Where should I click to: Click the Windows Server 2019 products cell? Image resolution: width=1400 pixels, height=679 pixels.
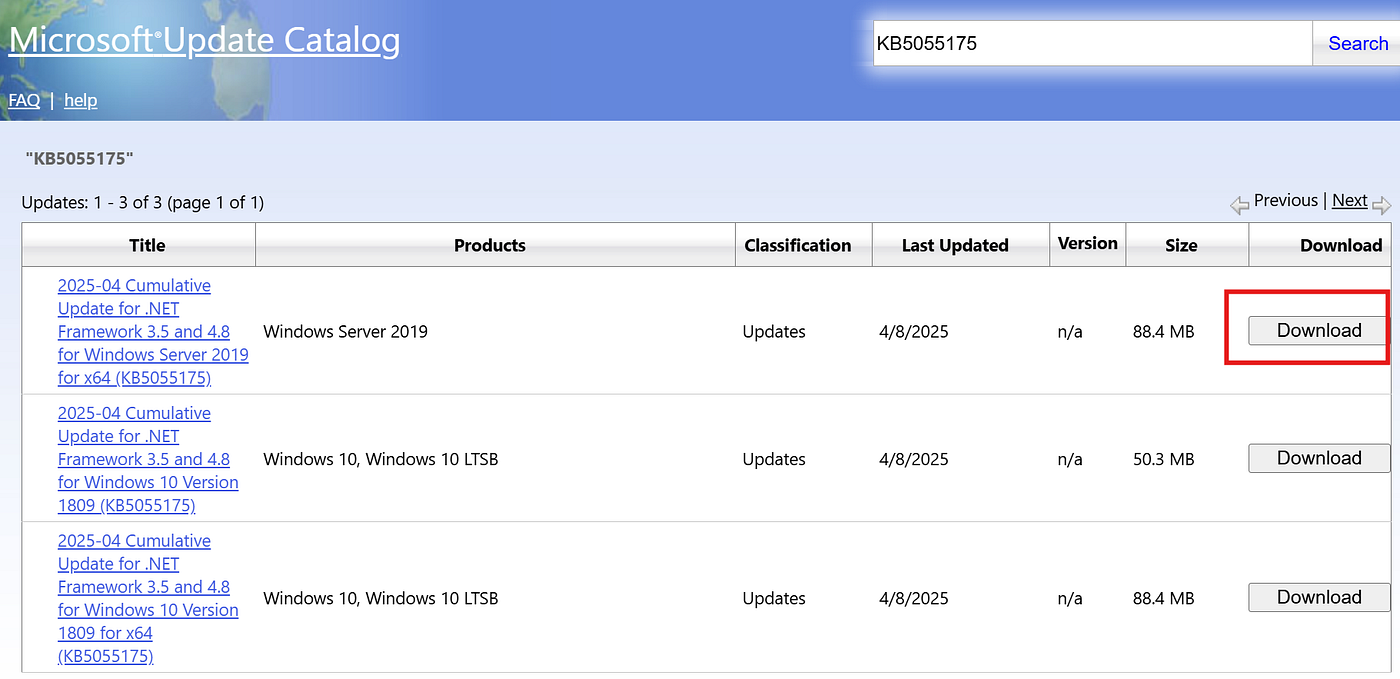pos(345,331)
